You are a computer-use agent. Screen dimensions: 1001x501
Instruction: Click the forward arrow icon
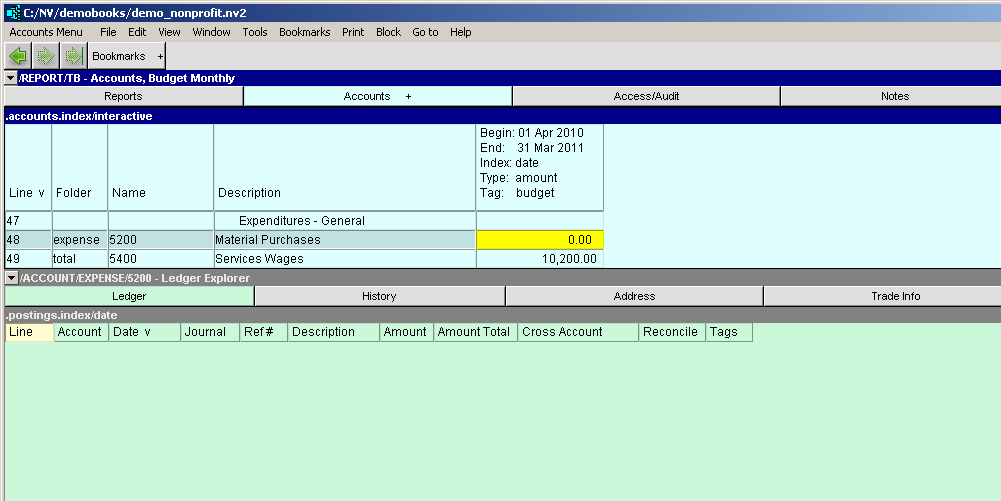click(x=45, y=56)
